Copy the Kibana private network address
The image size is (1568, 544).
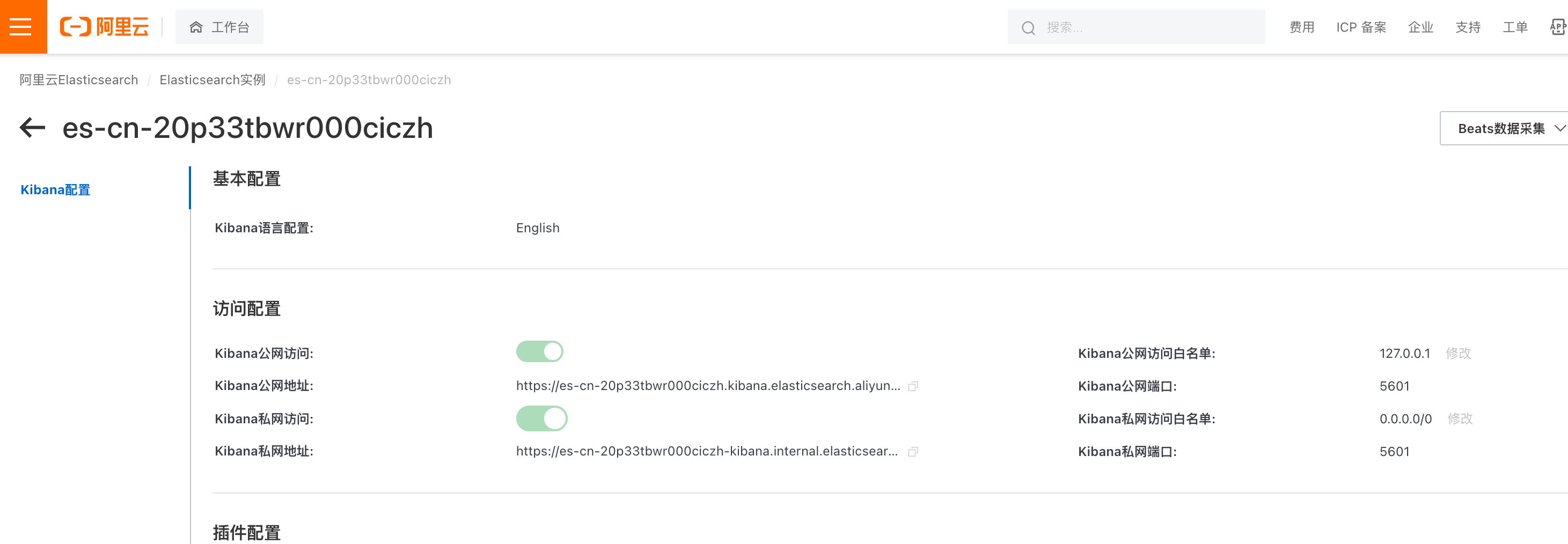pos(913,452)
